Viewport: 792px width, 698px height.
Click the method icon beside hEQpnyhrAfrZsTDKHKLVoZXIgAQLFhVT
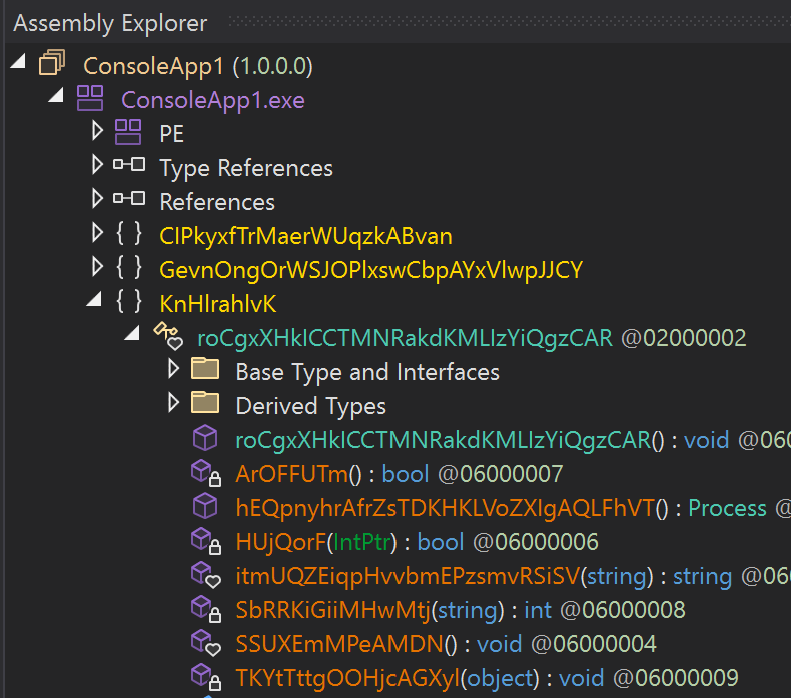(x=205, y=507)
